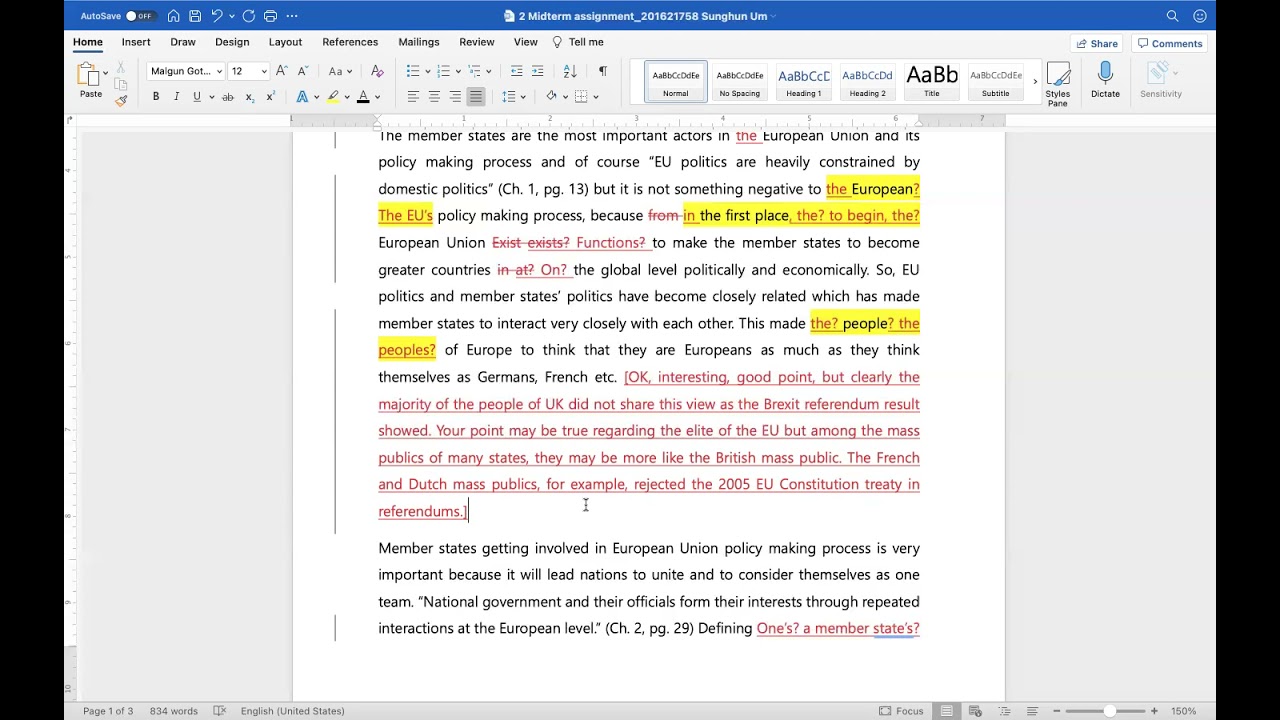Viewport: 1280px width, 720px height.
Task: Increase font size with larger A icon
Action: coord(282,71)
